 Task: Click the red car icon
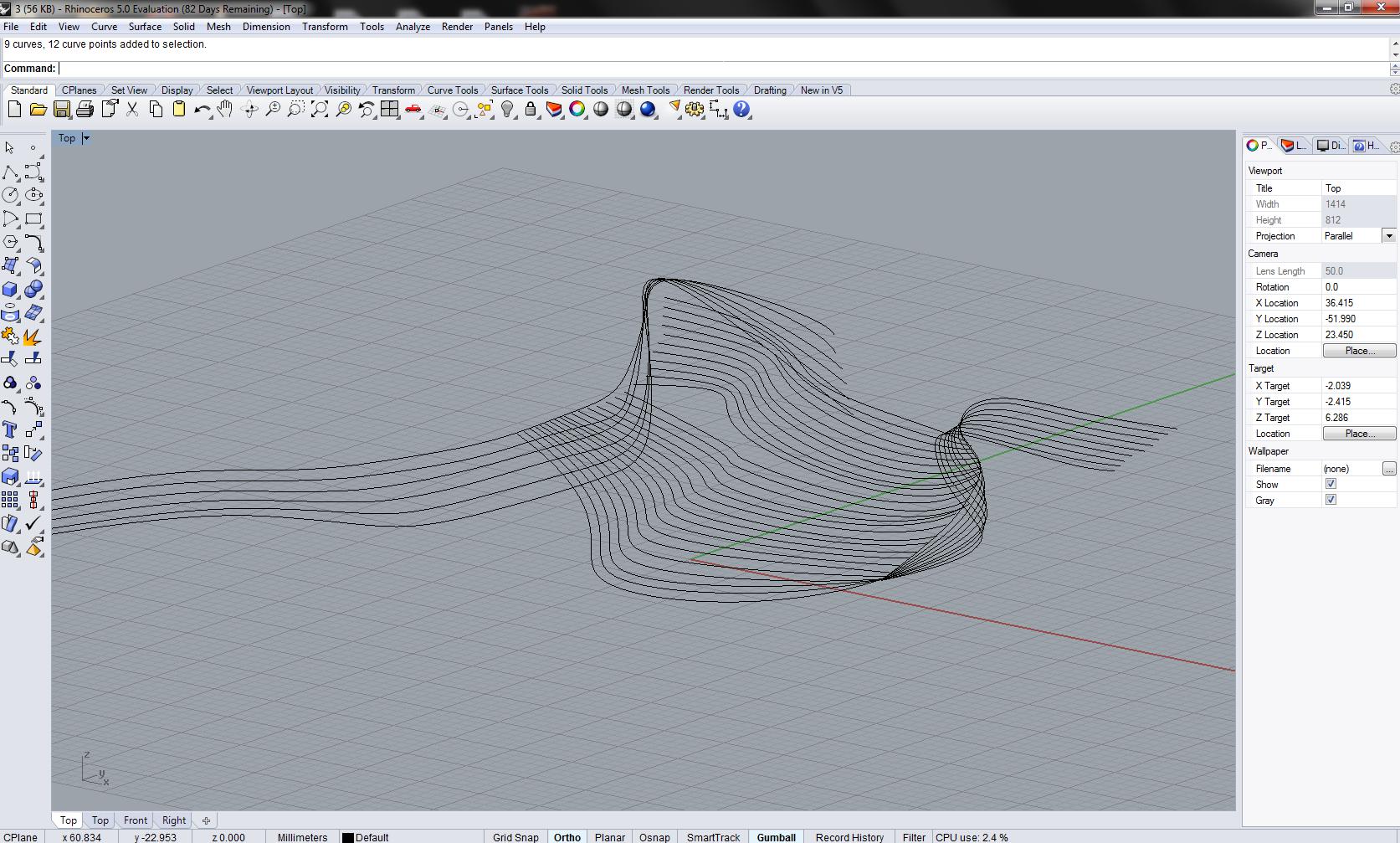(x=413, y=110)
